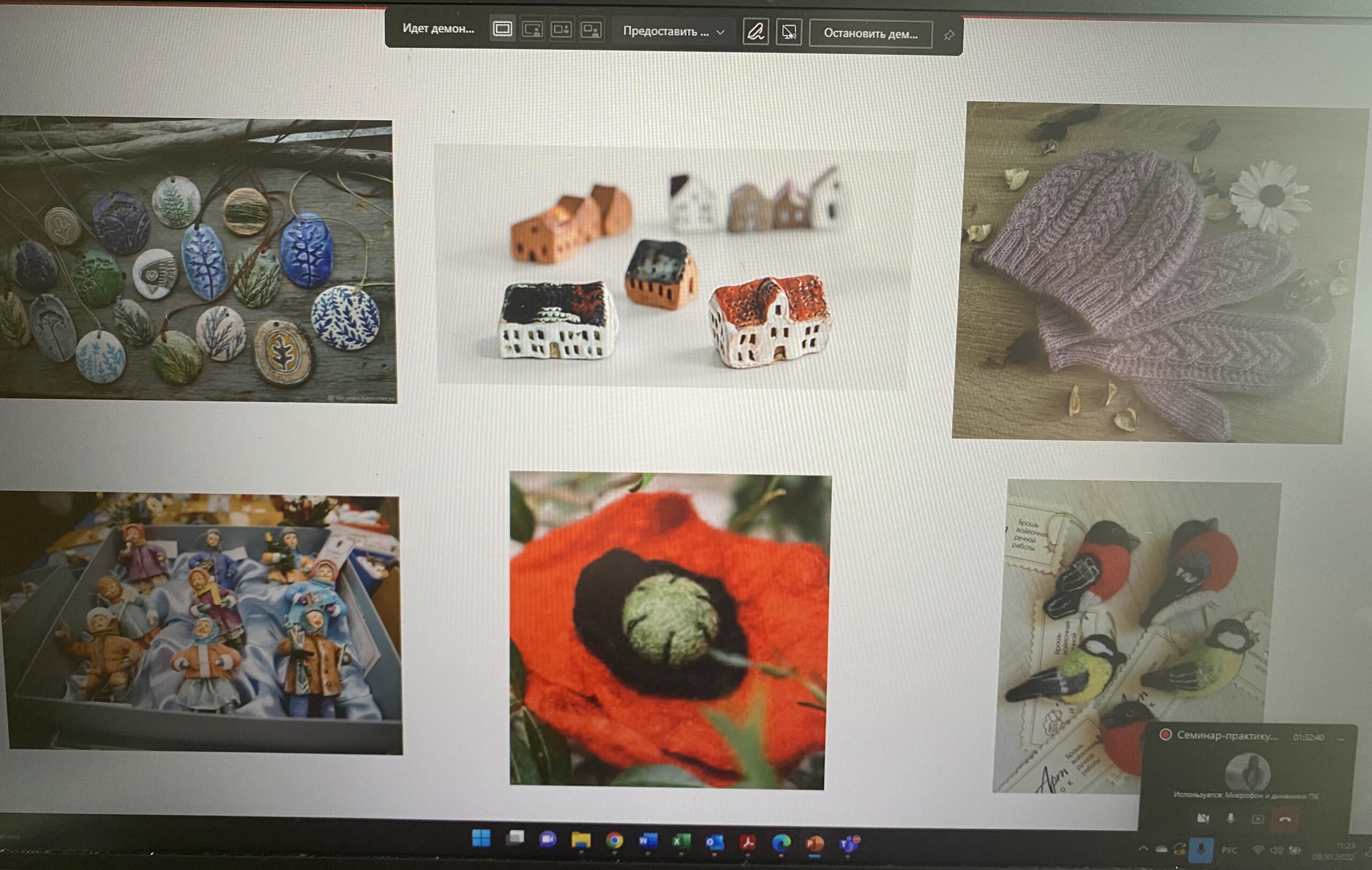Viewport: 1372px width, 870px height.
Task: Select reporter presenter mode icon
Action: coord(592,29)
